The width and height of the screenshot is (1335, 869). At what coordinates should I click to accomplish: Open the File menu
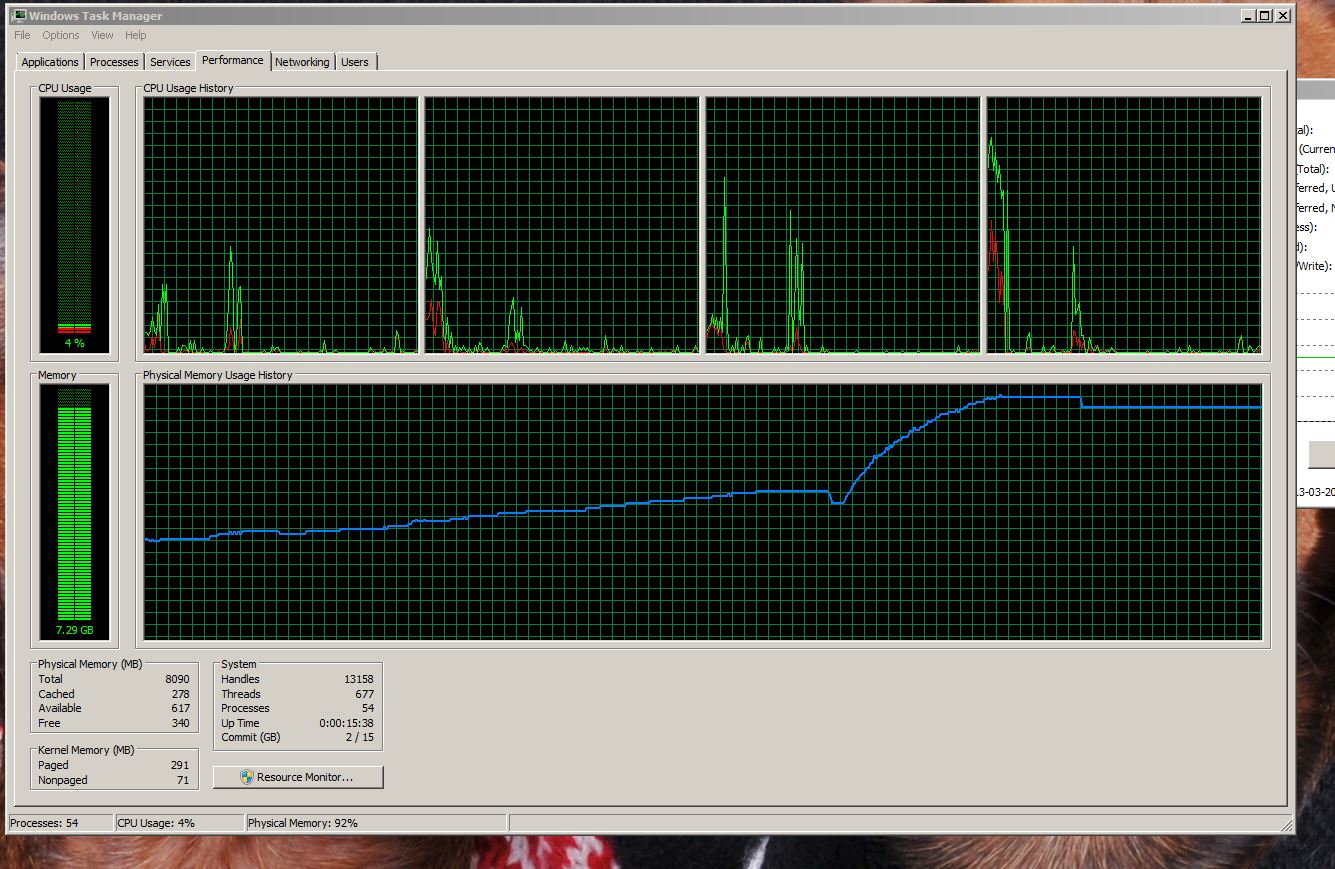tap(22, 35)
